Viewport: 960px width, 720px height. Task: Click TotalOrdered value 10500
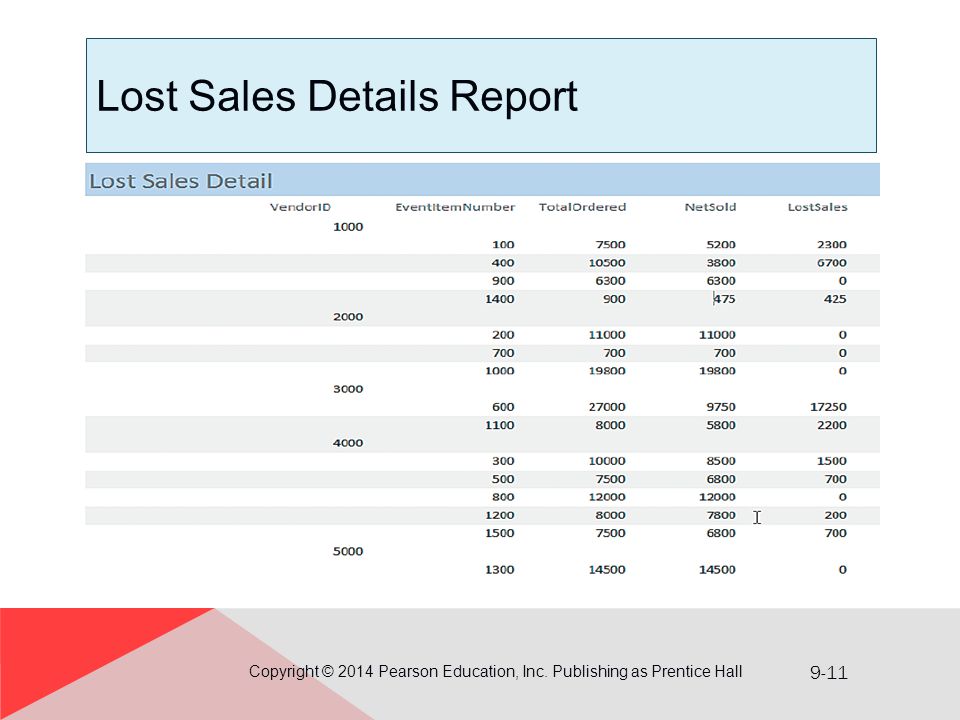click(x=607, y=263)
